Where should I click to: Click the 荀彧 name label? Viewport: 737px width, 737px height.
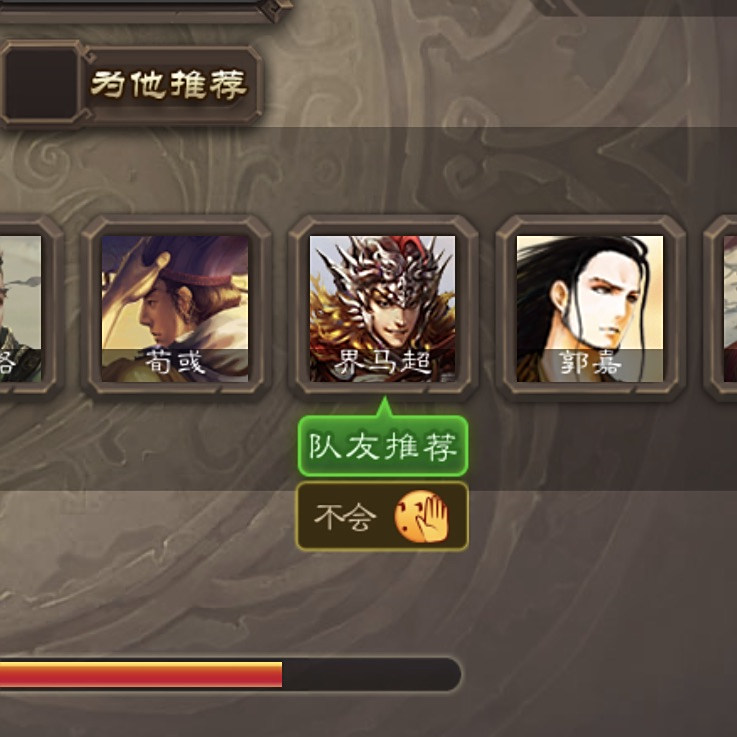pos(175,363)
